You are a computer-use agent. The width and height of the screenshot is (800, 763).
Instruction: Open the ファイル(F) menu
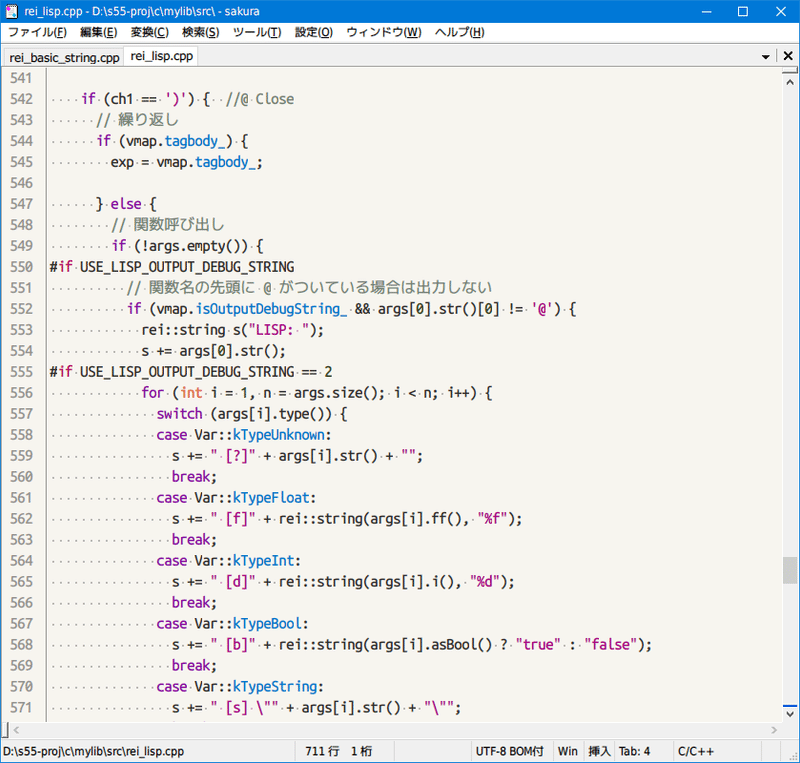(37, 32)
